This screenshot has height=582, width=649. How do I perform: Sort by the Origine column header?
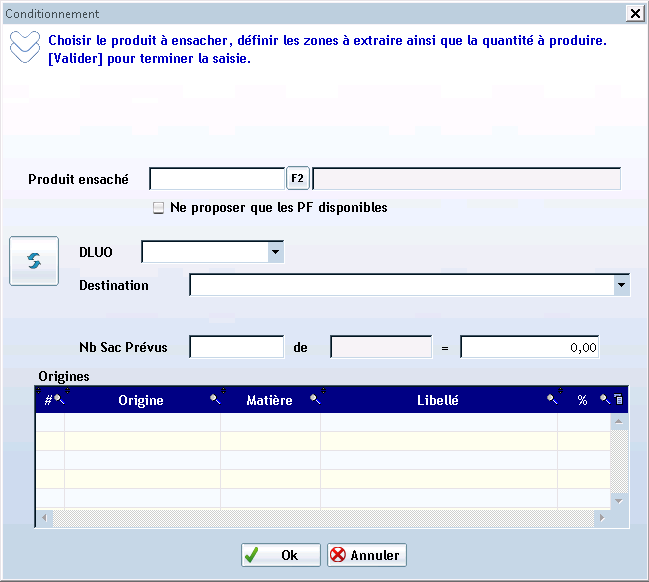(x=141, y=400)
